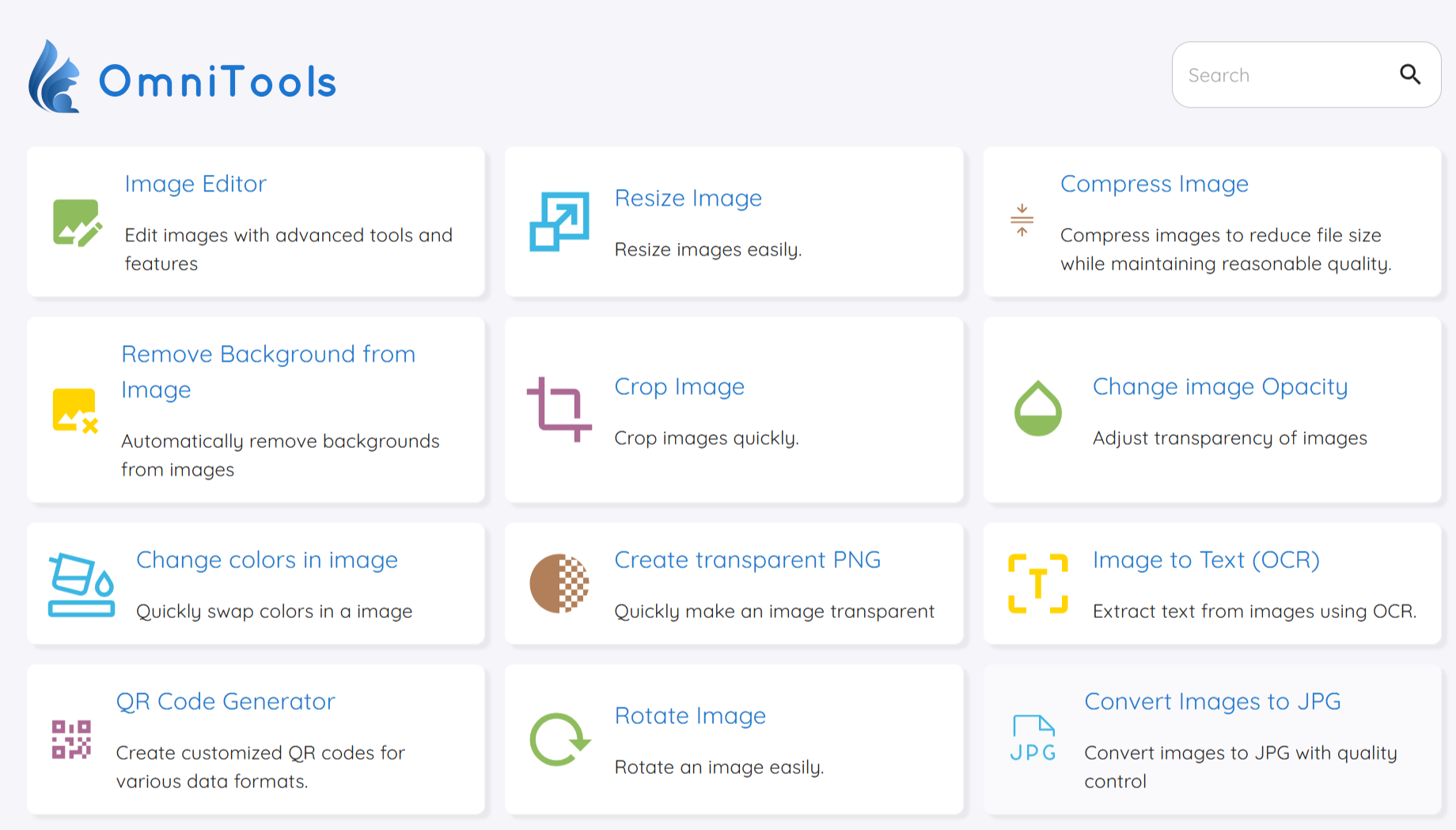Click the paint bucket Change colors icon
1456x830 pixels.
82,585
